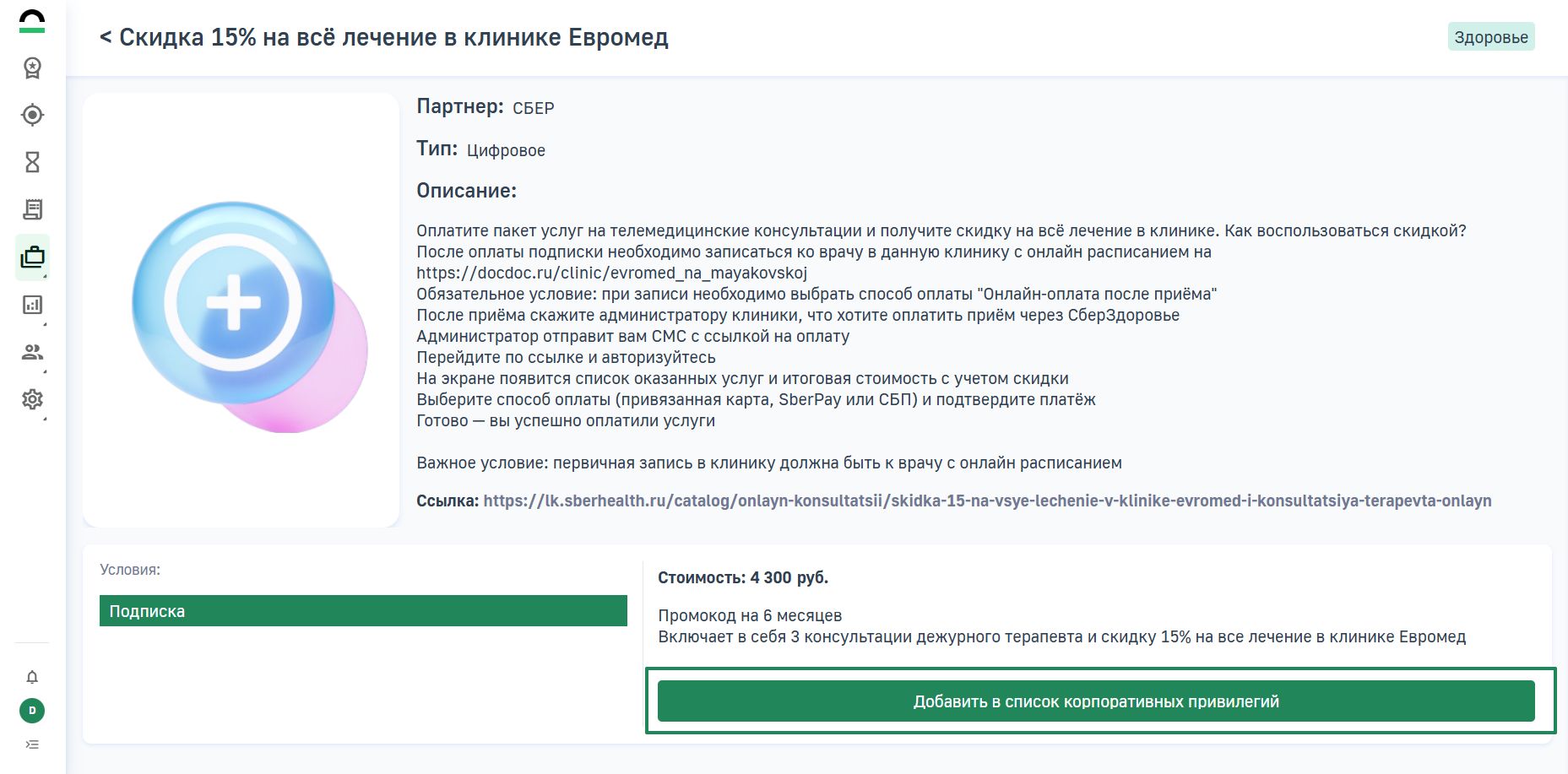Open the user avatar 'D' profile
The image size is (1568, 774).
point(32,711)
